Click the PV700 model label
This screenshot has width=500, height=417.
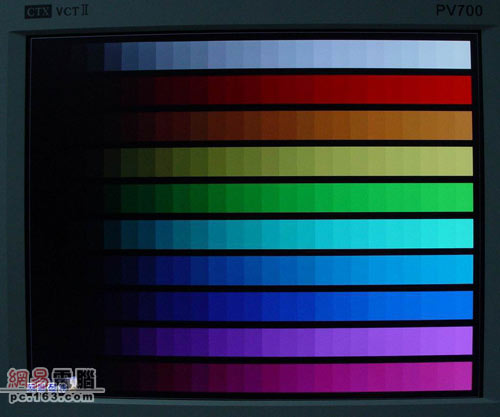pyautogui.click(x=459, y=11)
